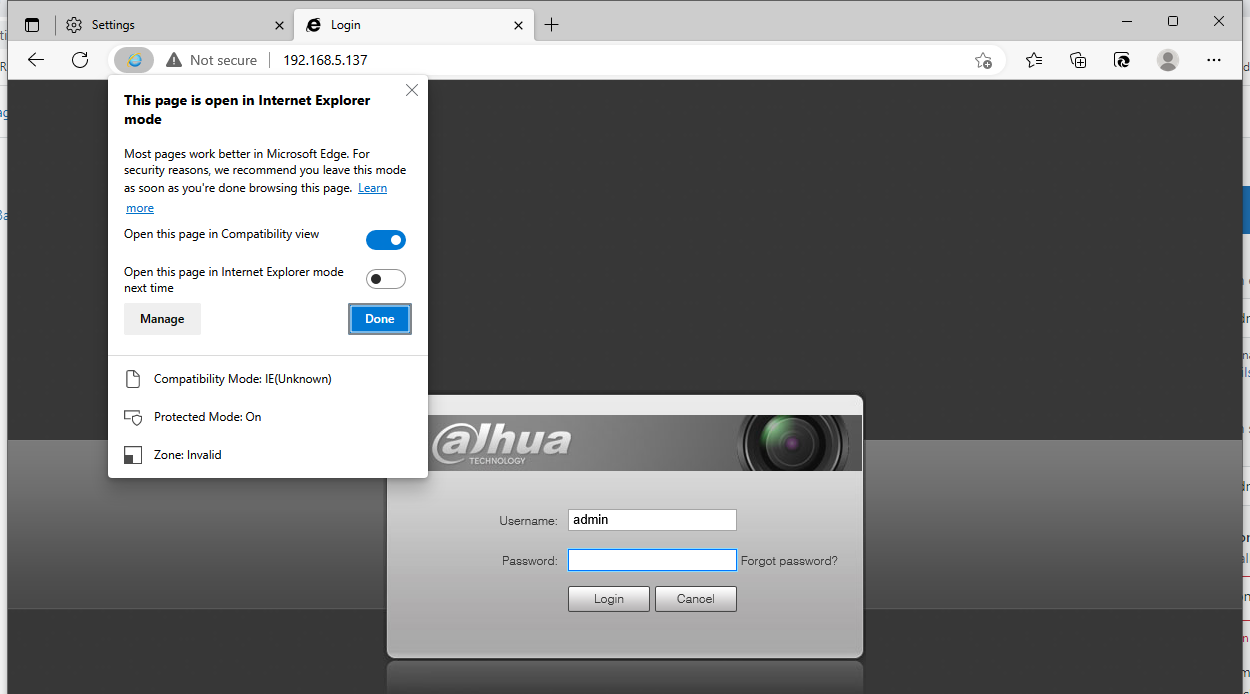Reload the current page
This screenshot has width=1250, height=694.
click(x=80, y=59)
